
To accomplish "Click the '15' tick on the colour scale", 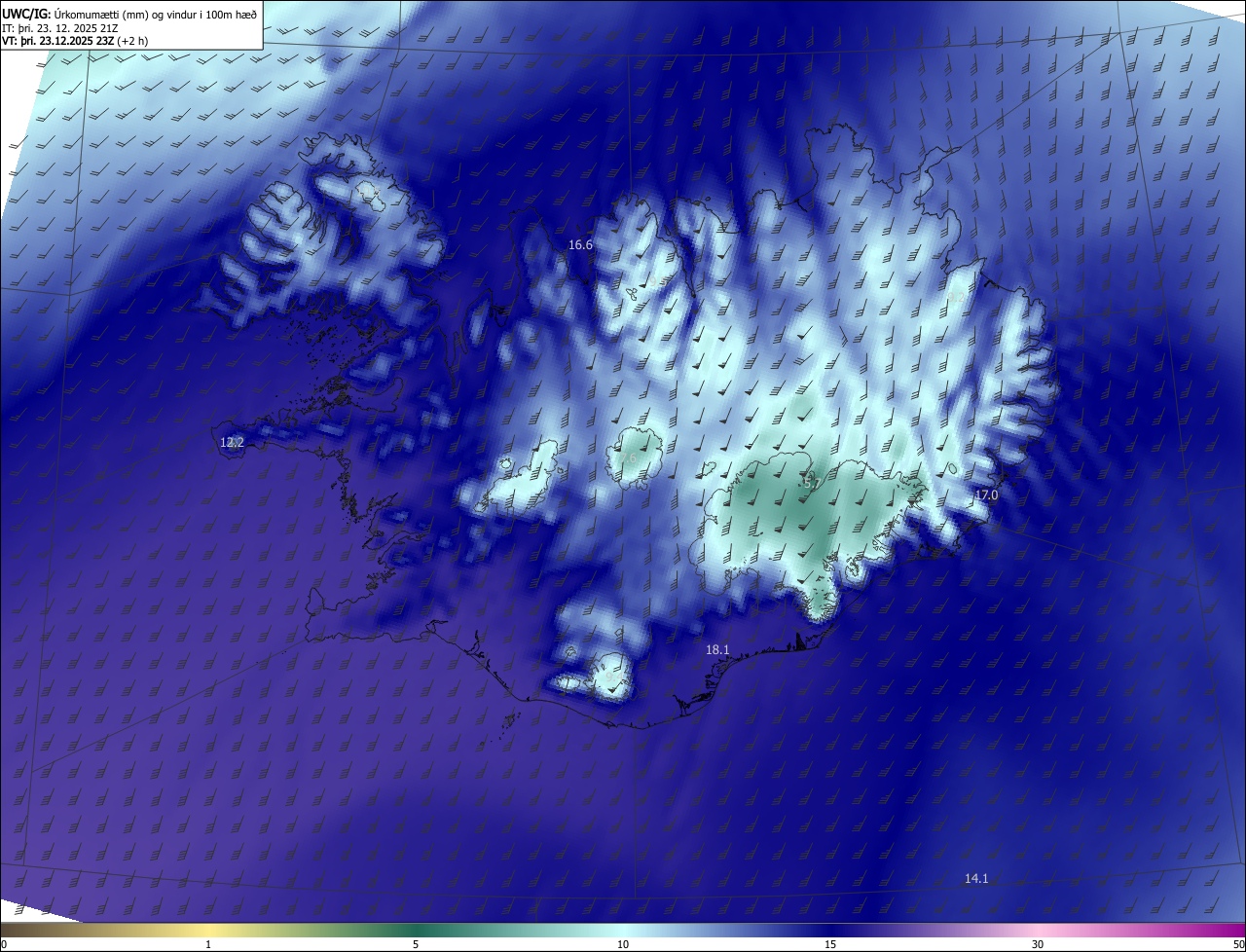I will click(830, 944).
